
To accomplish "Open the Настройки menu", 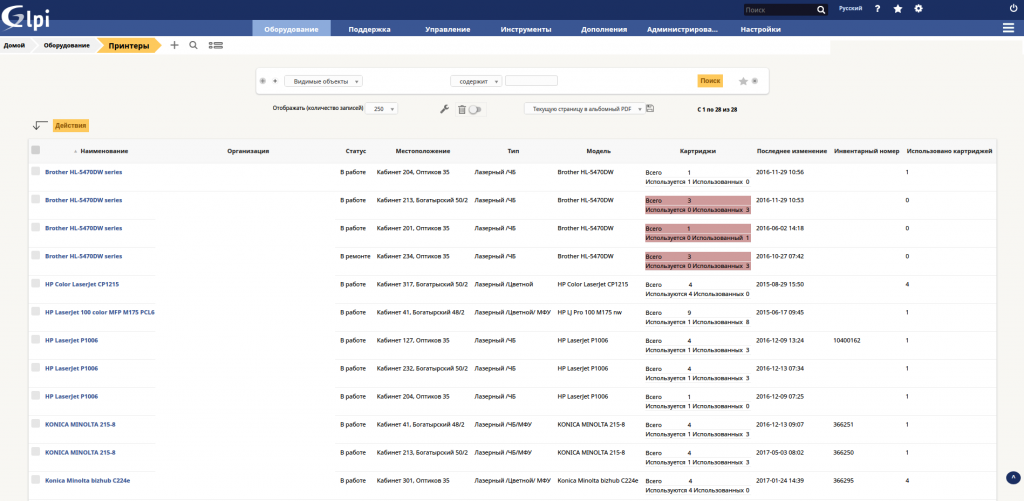I will [761, 29].
